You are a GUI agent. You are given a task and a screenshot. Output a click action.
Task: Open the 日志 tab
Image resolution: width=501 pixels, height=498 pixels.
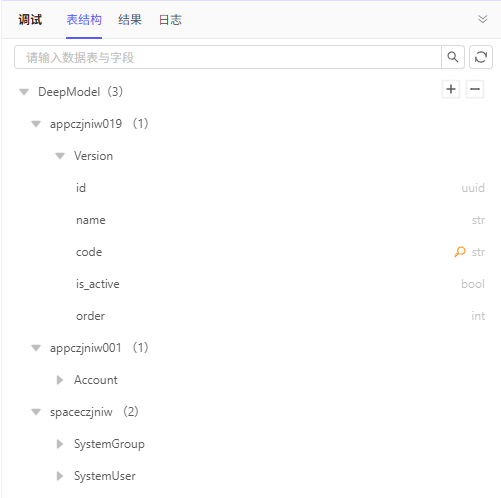tap(170, 20)
